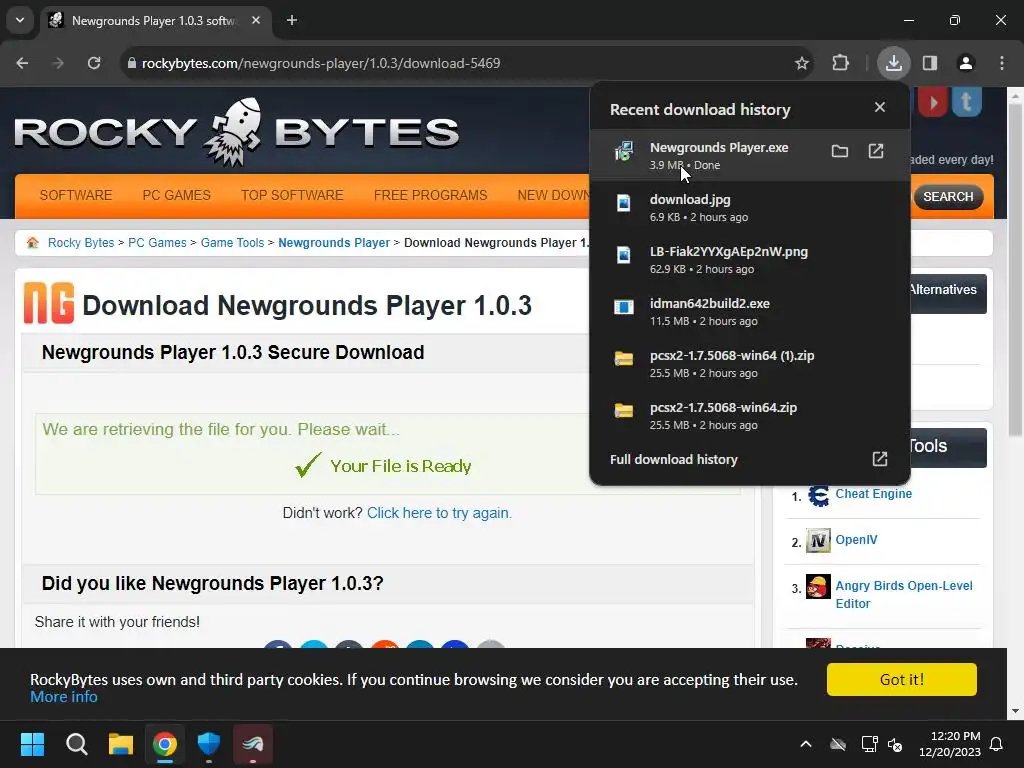This screenshot has width=1024, height=768.
Task: Go to Game Tools breadcrumb link
Action: point(232,243)
